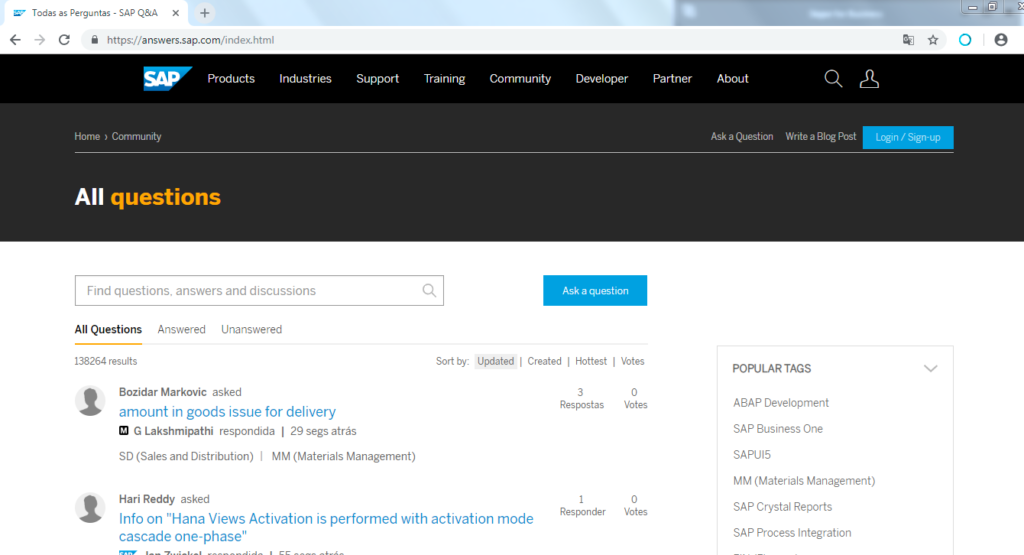Open the Partner menu

pyautogui.click(x=672, y=78)
